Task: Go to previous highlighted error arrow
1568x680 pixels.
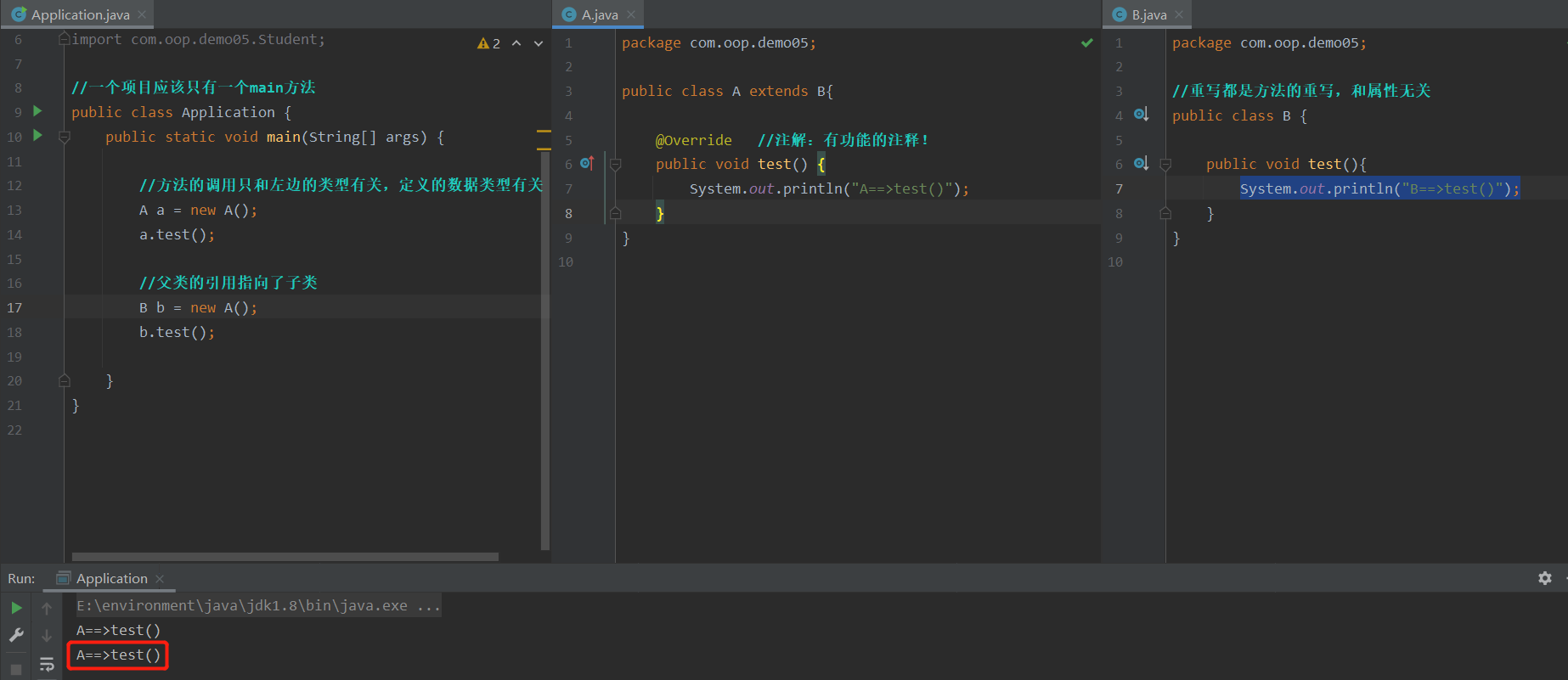Action: (x=516, y=43)
